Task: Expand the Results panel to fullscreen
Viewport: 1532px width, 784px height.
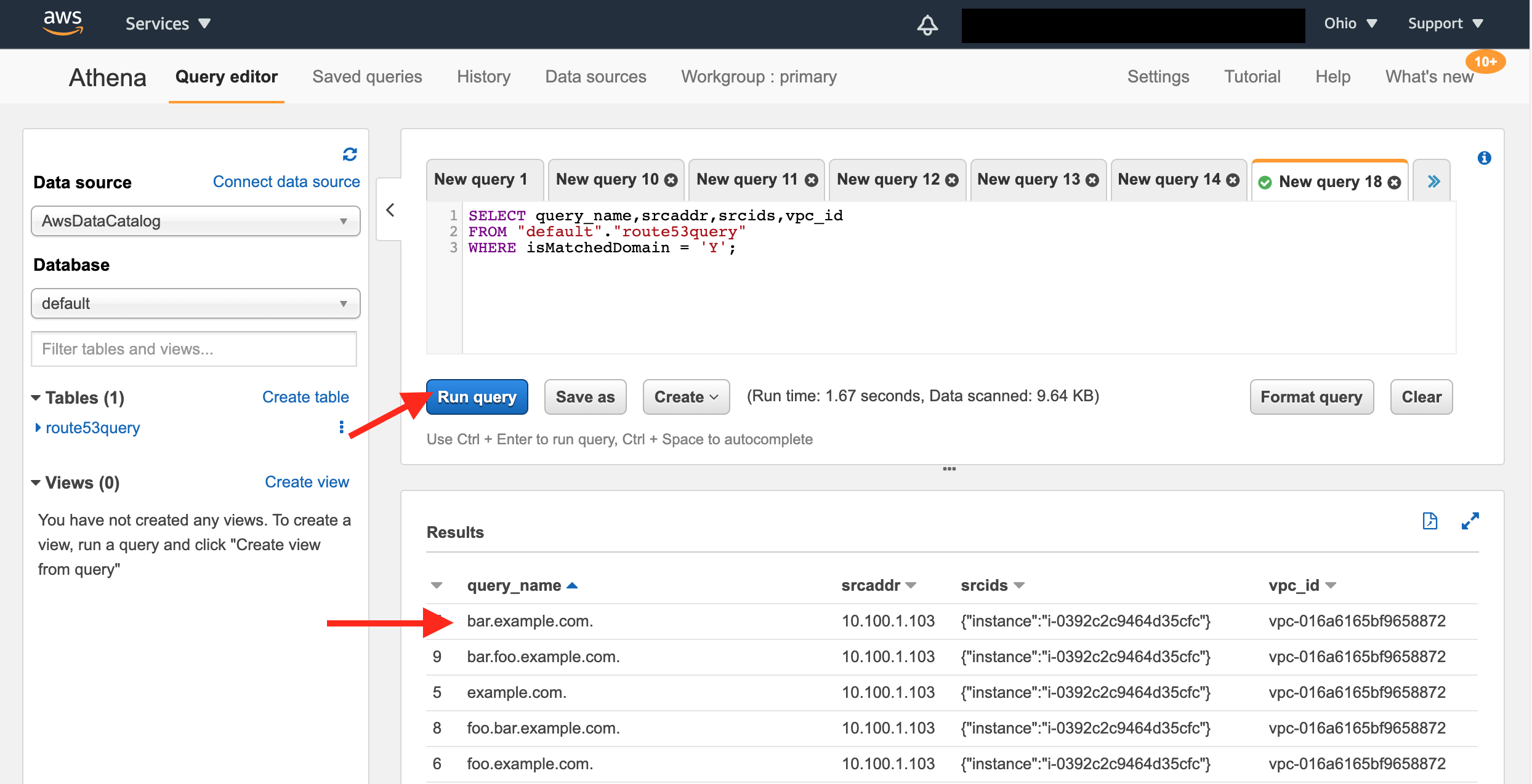Action: tap(1471, 521)
